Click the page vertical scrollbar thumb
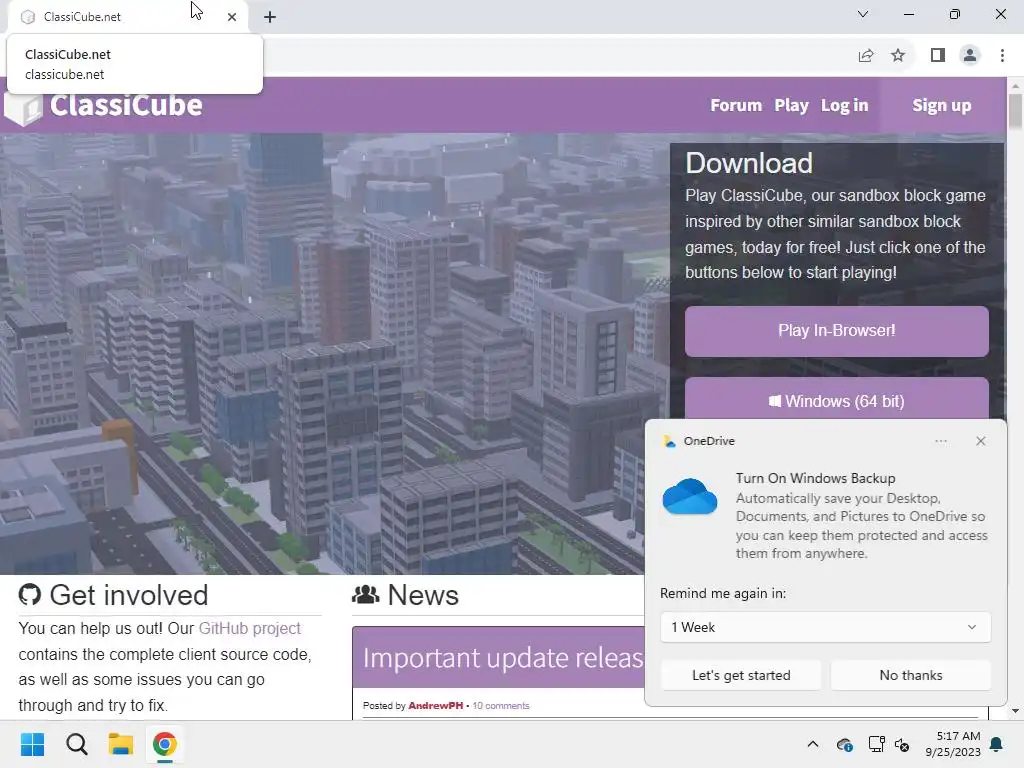Image resolution: width=1024 pixels, height=768 pixels. click(1015, 111)
